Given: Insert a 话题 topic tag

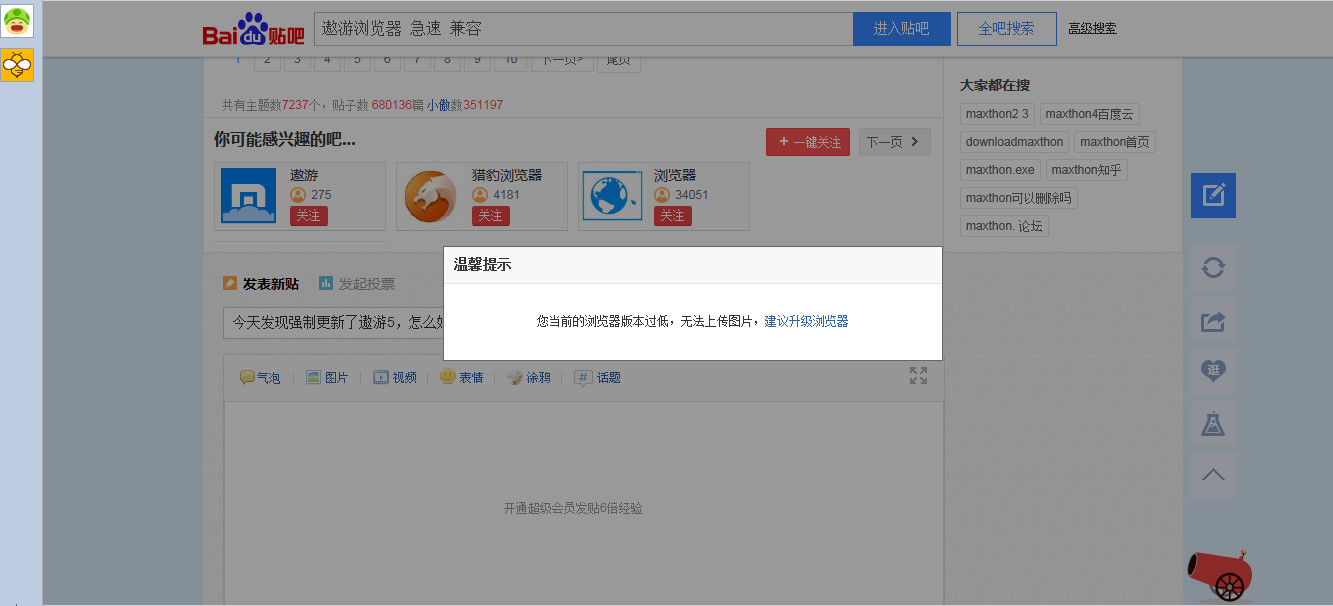Looking at the screenshot, I should click(x=598, y=377).
